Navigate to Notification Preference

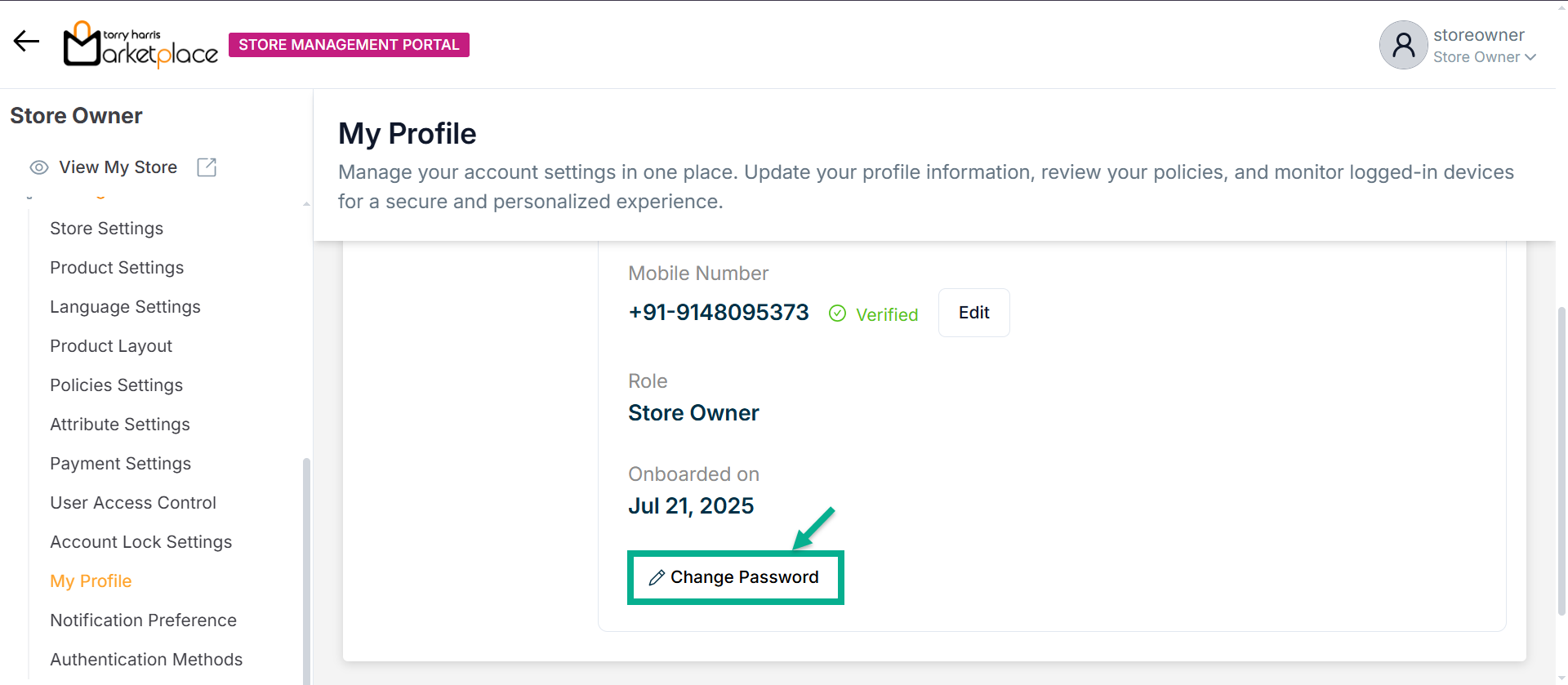point(143,621)
